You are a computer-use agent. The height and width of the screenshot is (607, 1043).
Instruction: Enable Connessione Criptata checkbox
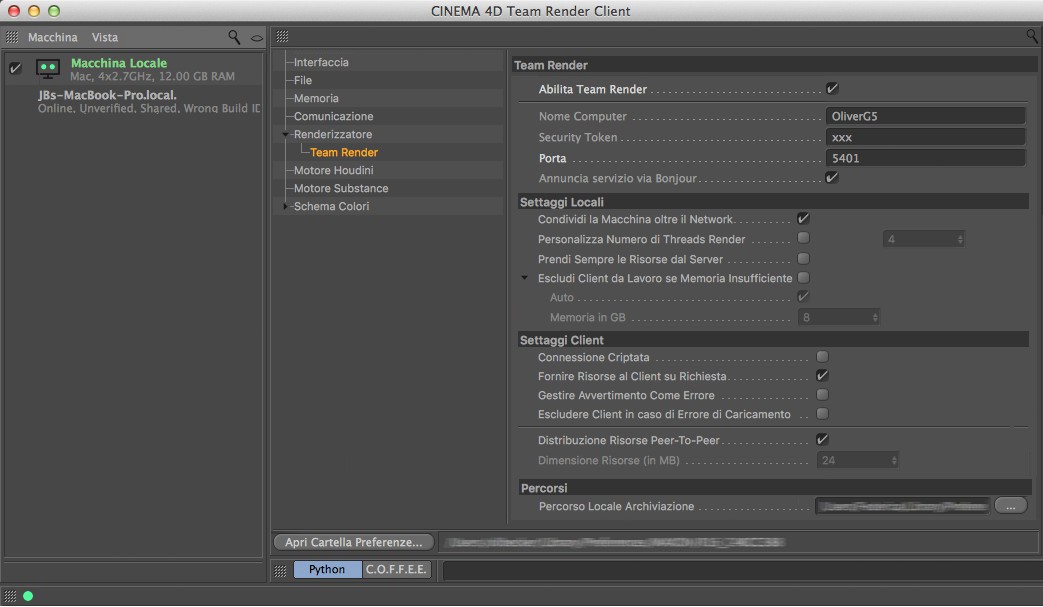click(823, 357)
